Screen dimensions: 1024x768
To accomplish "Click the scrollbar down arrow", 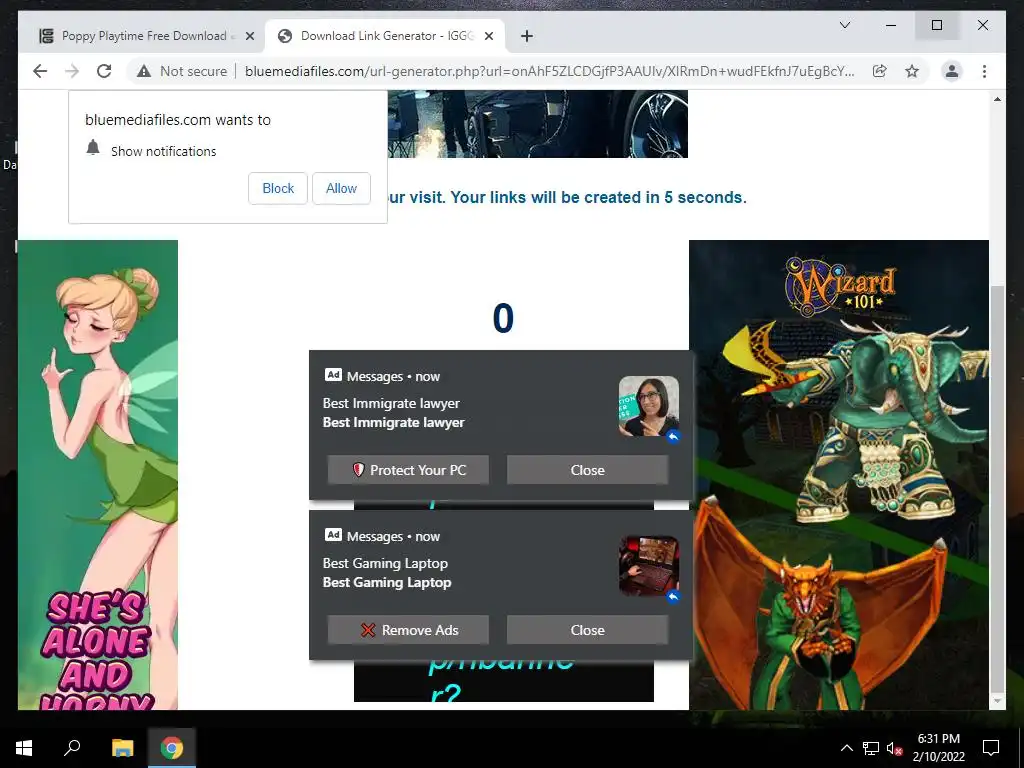I will coord(997,701).
